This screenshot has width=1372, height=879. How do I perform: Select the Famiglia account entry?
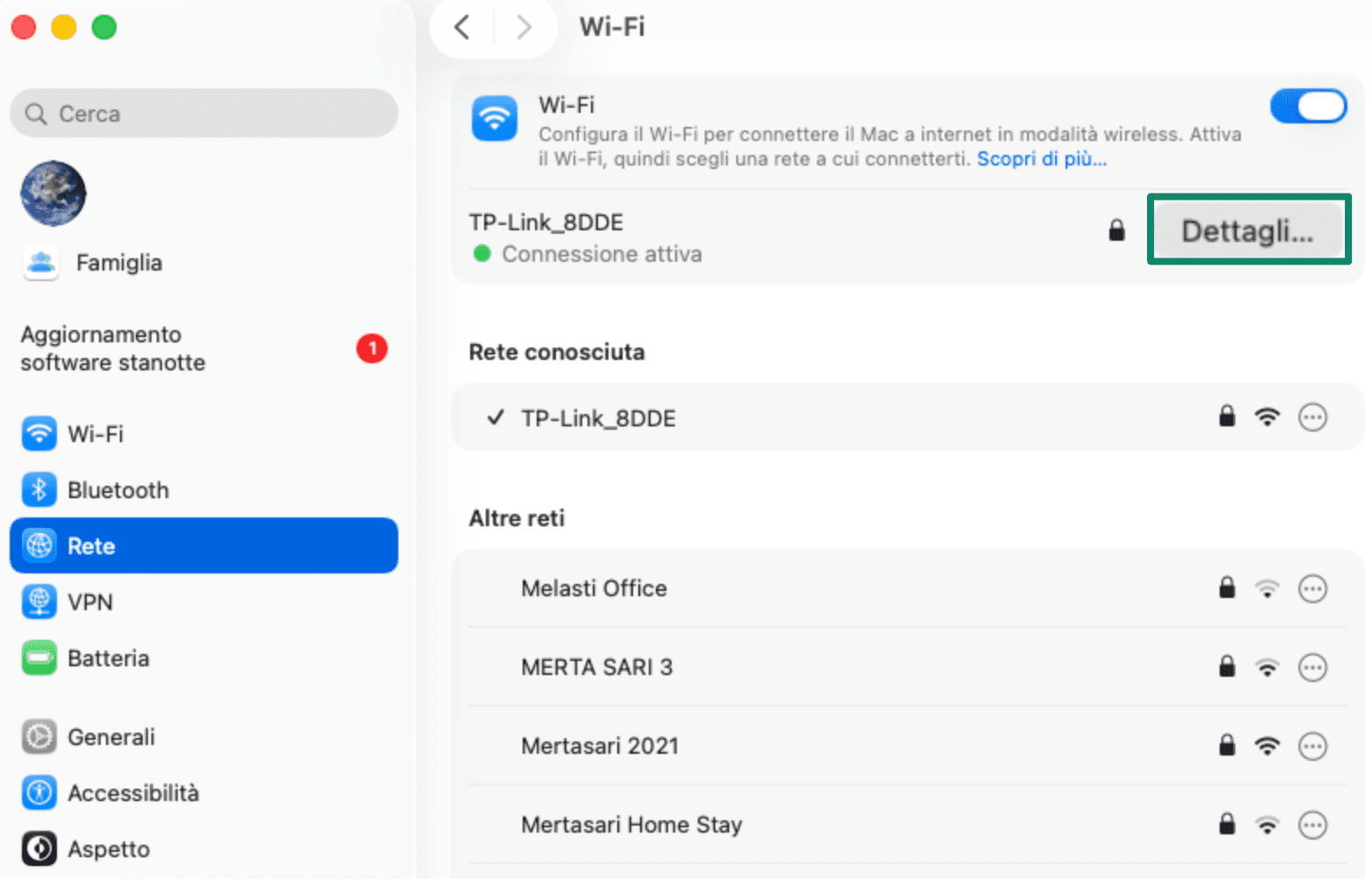pyautogui.click(x=120, y=262)
